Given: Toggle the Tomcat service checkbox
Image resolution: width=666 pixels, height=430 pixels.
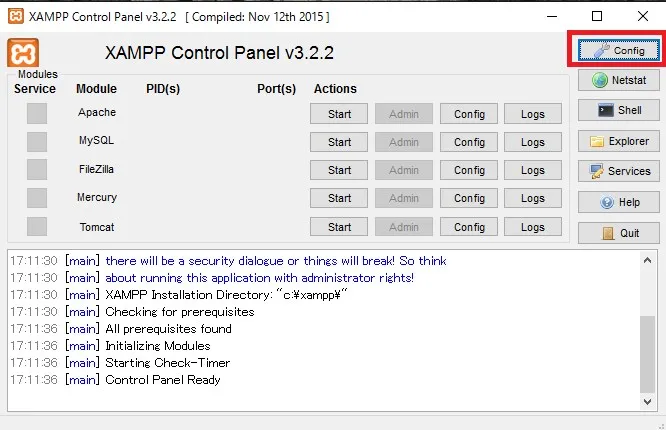Looking at the screenshot, I should click(x=37, y=227).
